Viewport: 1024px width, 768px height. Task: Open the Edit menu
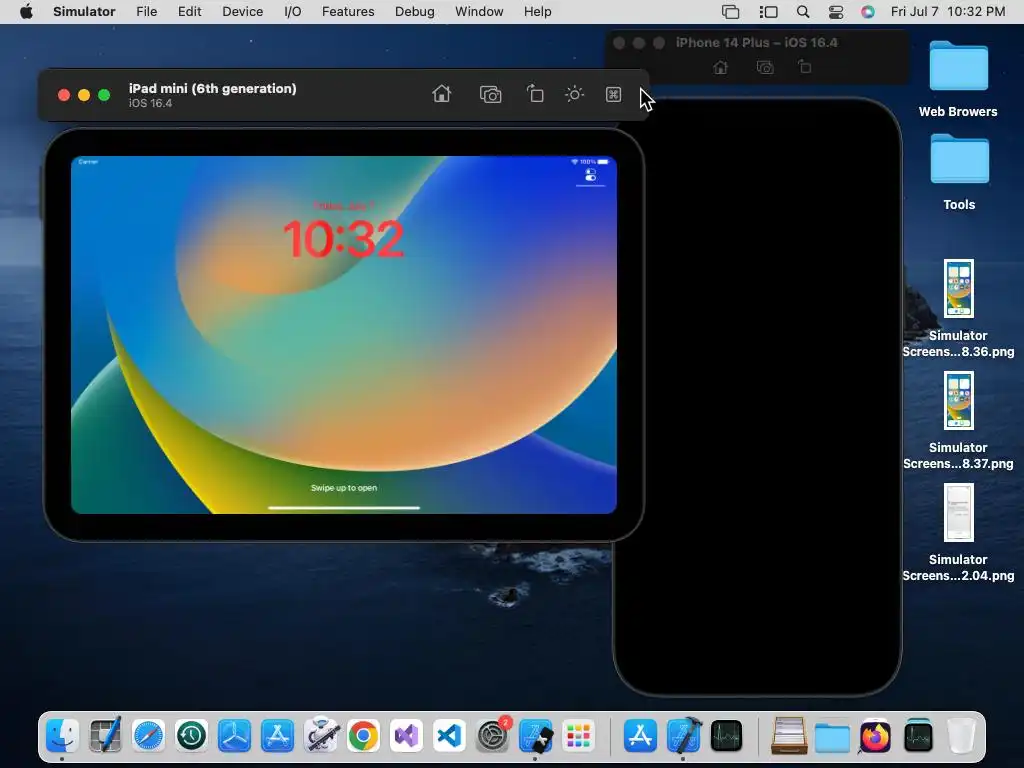(x=189, y=11)
